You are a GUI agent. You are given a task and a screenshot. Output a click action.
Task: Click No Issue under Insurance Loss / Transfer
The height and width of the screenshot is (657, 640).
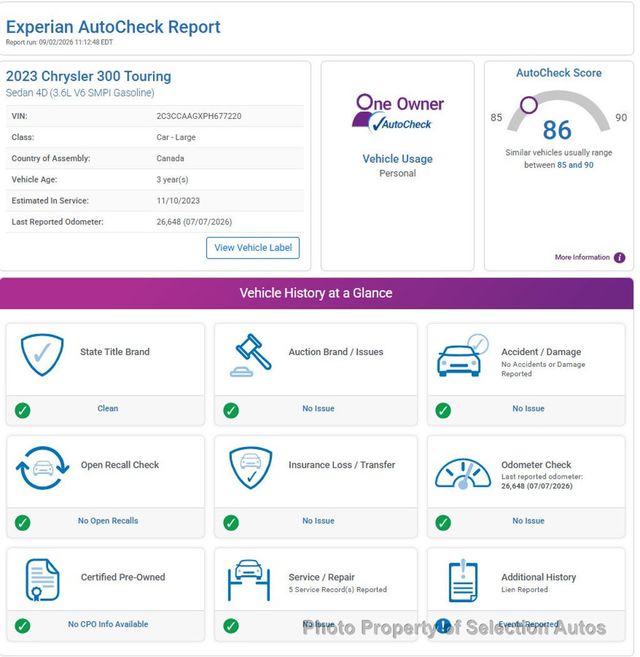tap(319, 520)
